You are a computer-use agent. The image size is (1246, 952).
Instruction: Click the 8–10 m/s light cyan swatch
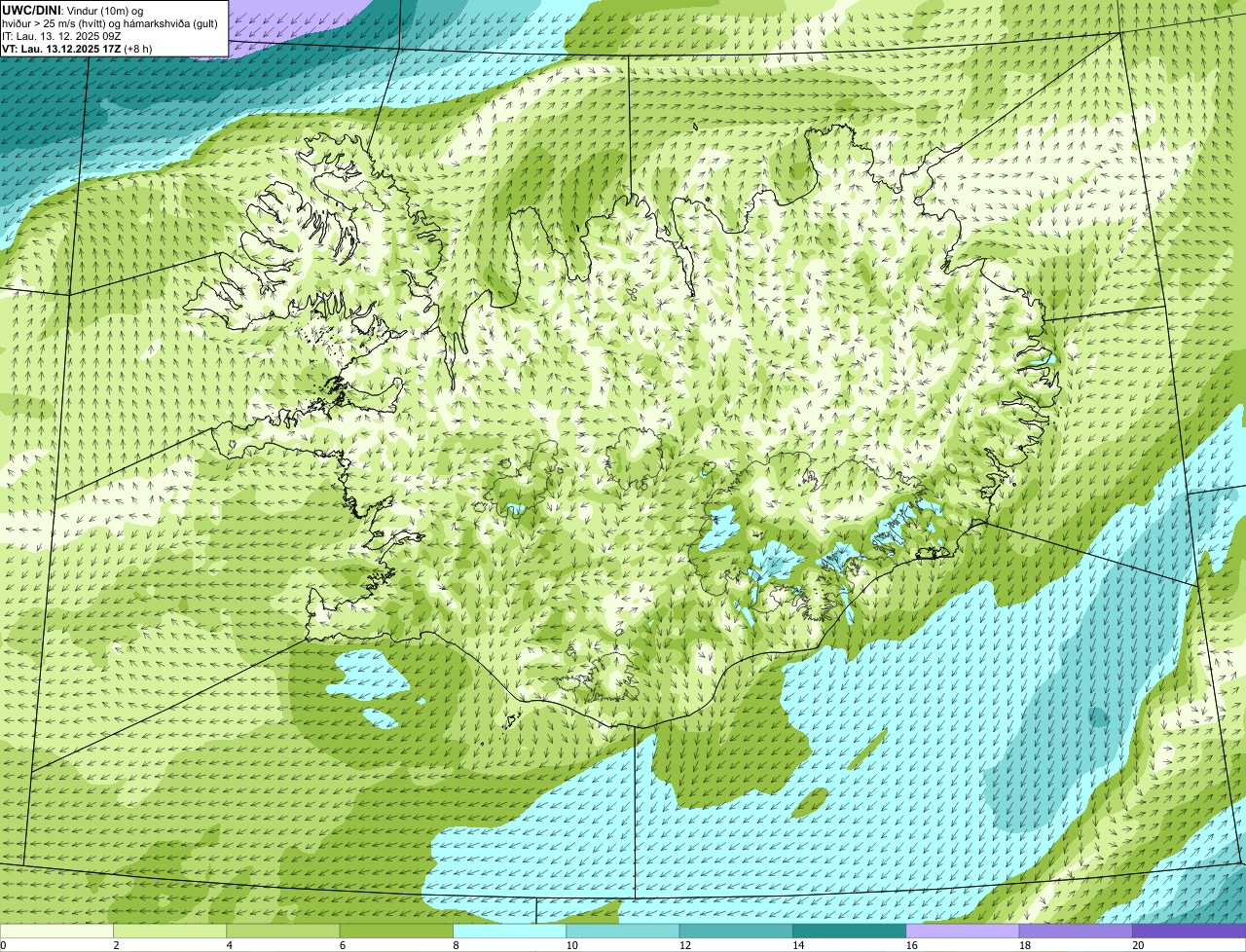[x=510, y=931]
